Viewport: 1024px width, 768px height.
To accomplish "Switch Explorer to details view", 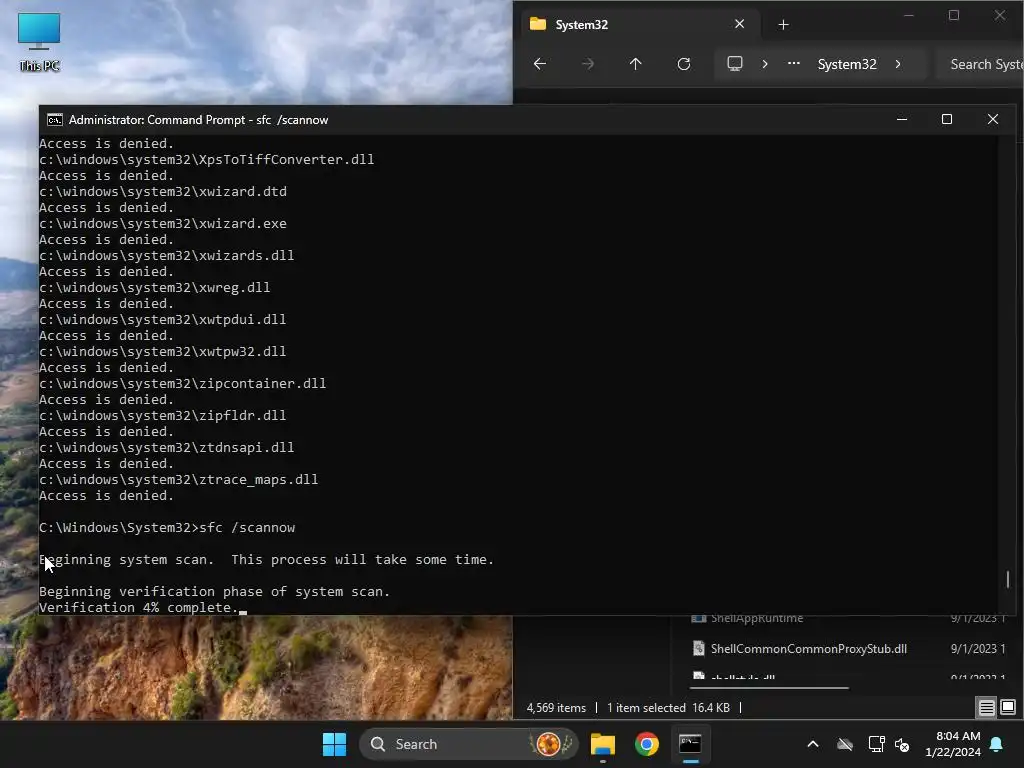I will 987,707.
